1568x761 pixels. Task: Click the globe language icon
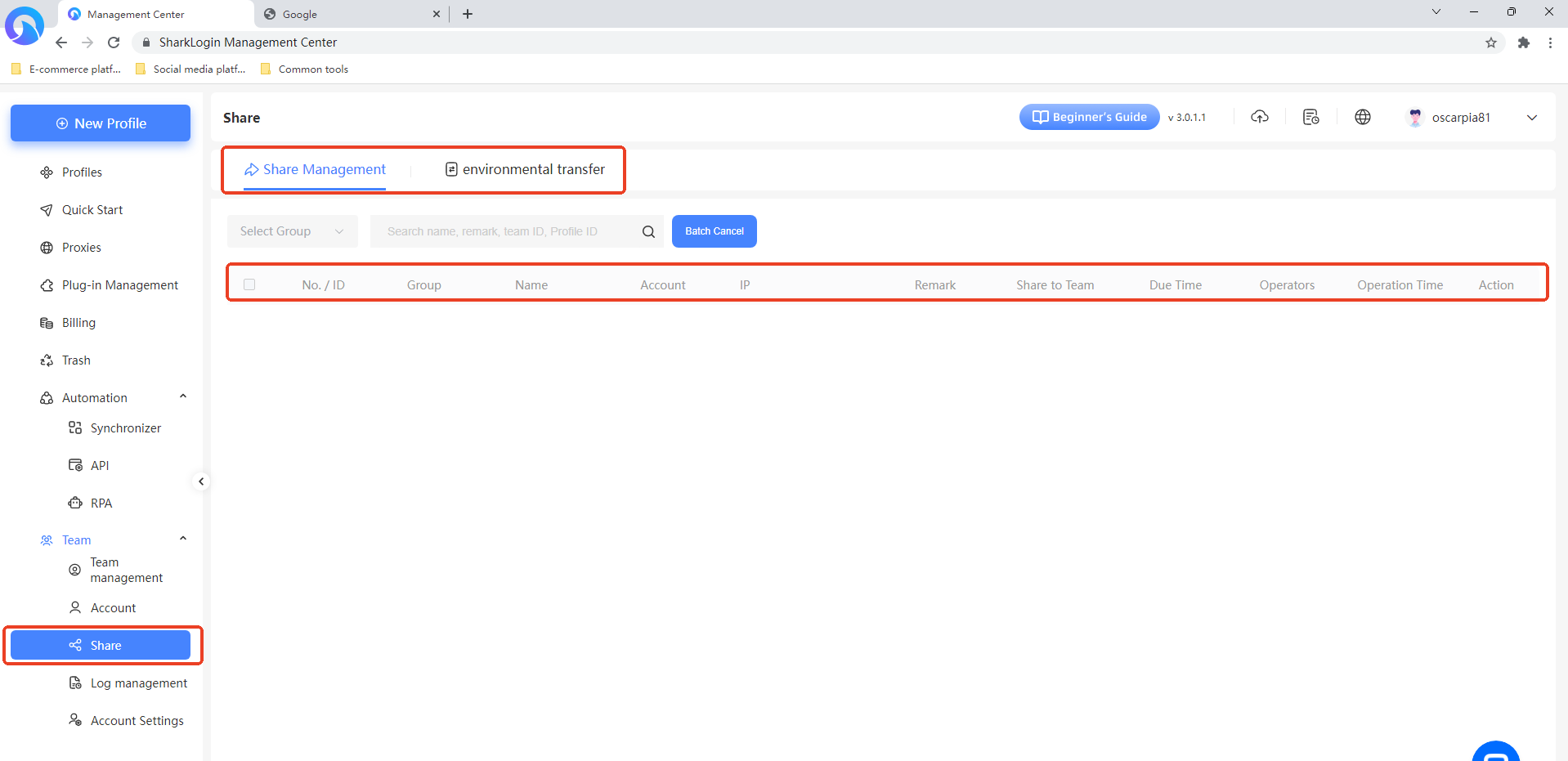[1363, 117]
